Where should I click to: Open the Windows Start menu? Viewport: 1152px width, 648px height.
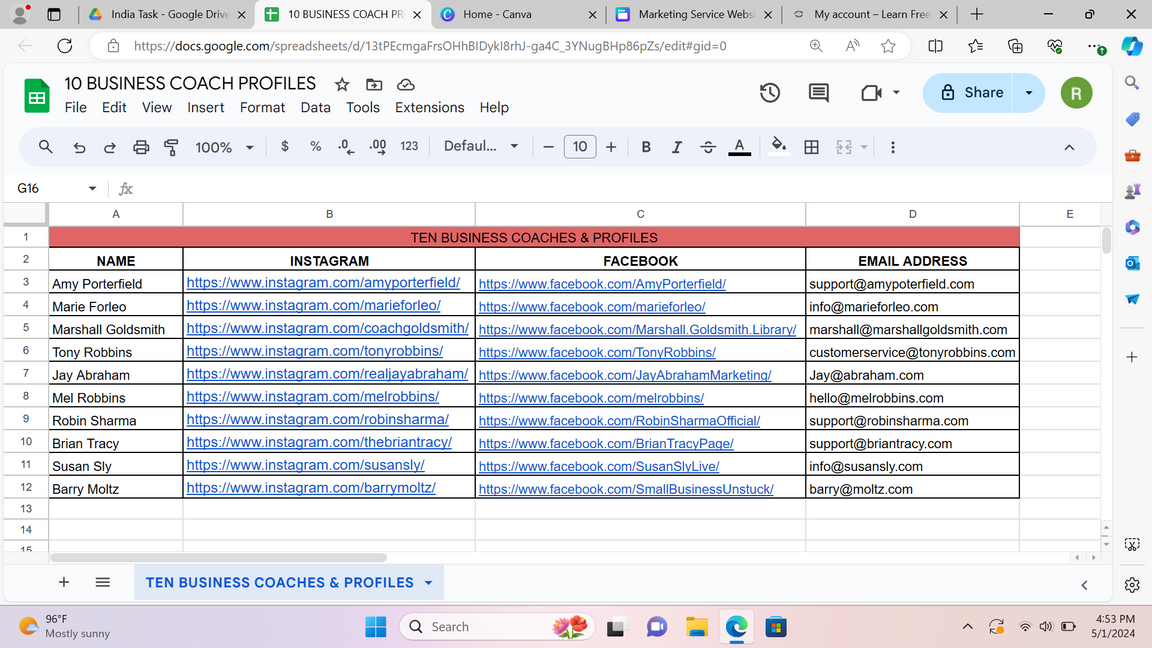pyautogui.click(x=375, y=627)
